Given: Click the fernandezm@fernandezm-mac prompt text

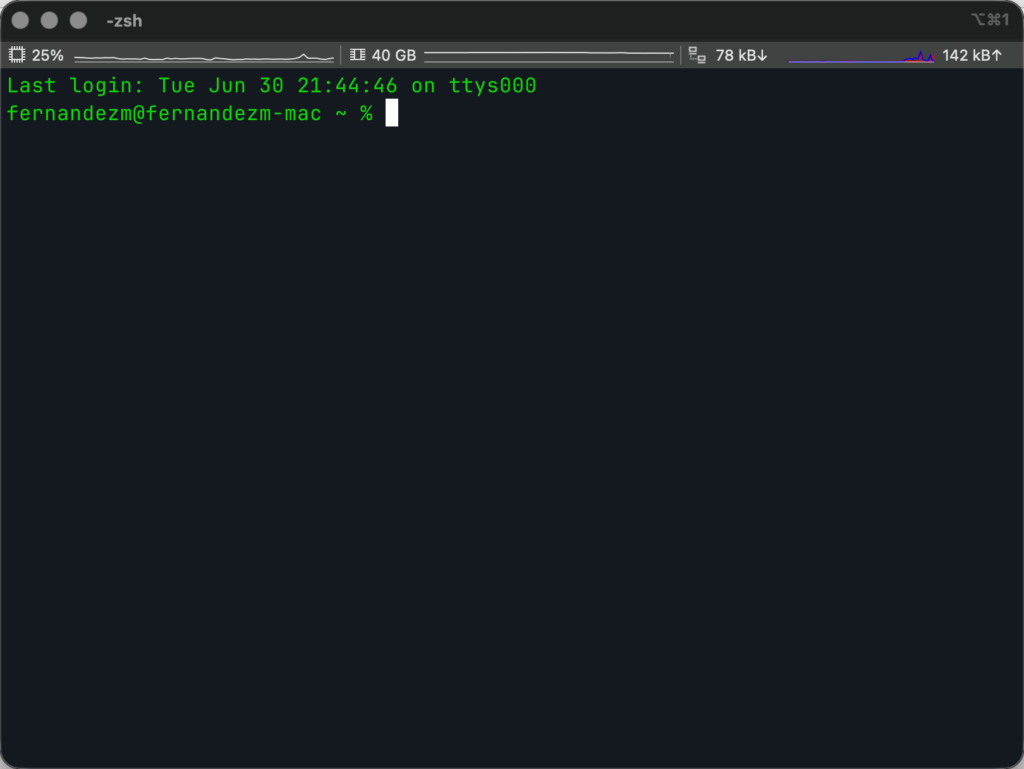Looking at the screenshot, I should [x=164, y=114].
